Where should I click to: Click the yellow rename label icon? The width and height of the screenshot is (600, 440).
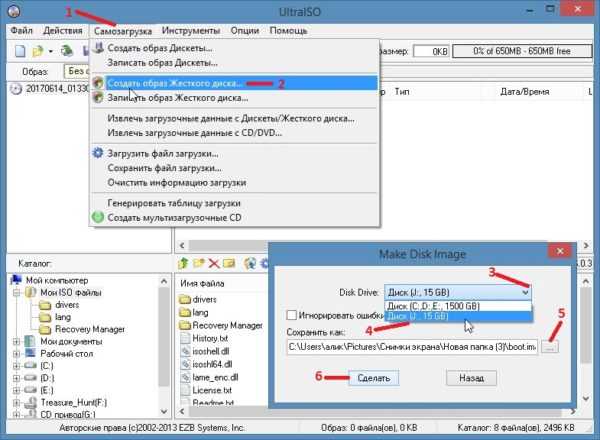[229, 263]
